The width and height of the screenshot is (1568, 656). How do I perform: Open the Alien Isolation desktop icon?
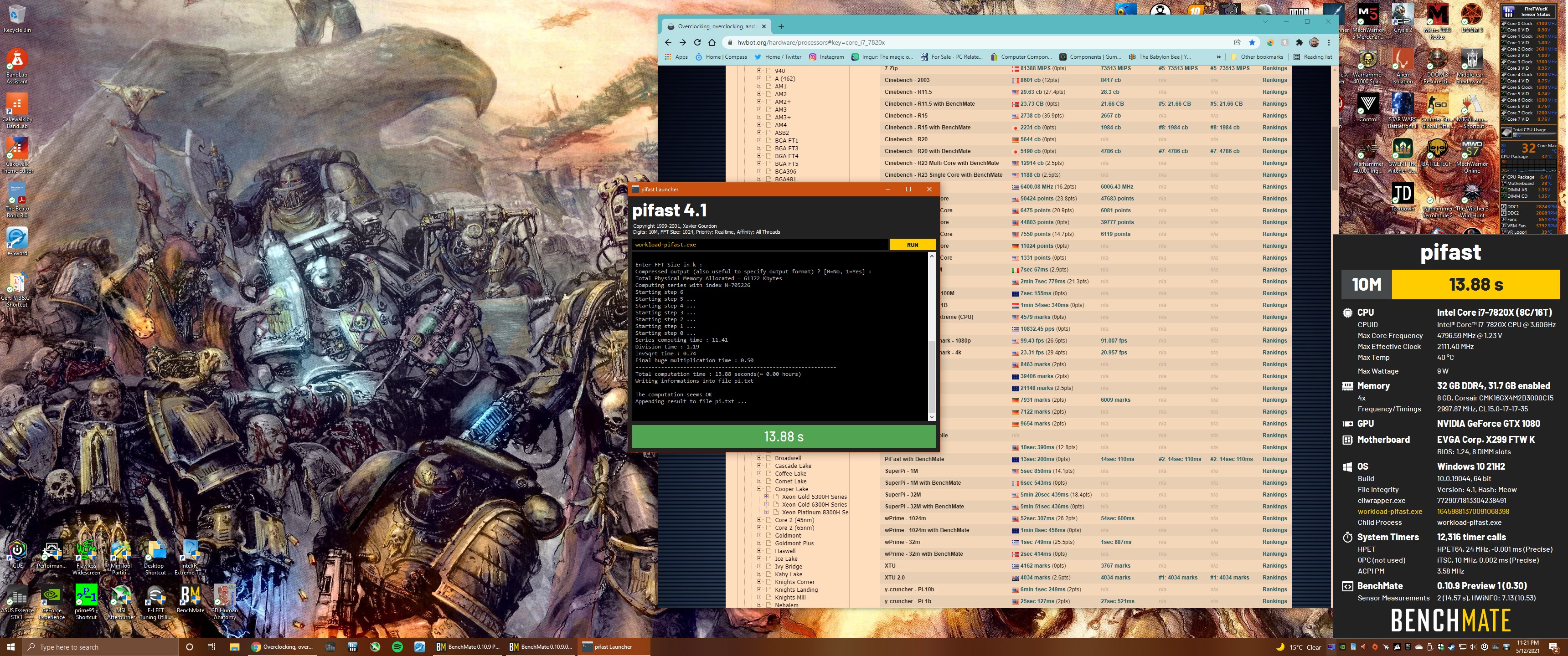point(1403,67)
